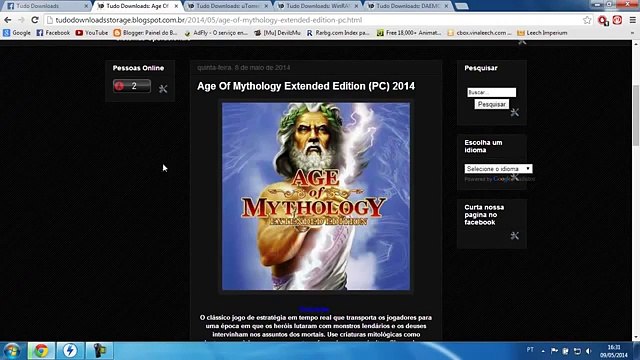
Task: Open the Free 18,000+ Animat bookmark
Action: (x=409, y=33)
